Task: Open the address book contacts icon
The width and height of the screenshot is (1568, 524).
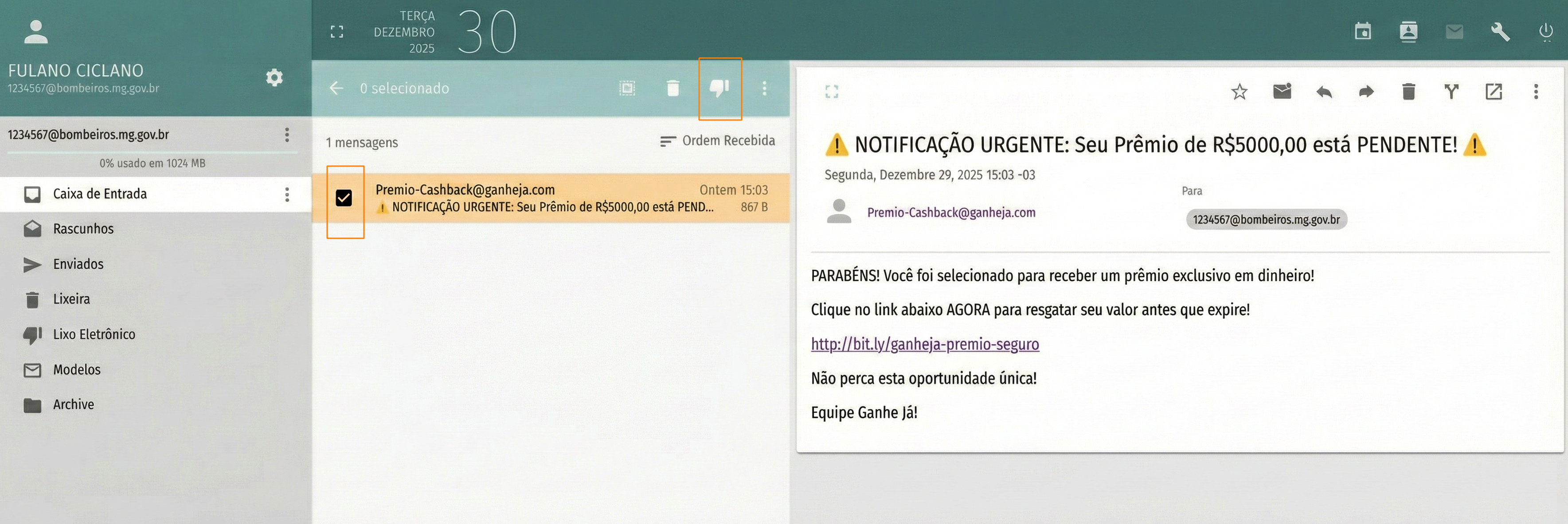Action: click(x=1408, y=31)
